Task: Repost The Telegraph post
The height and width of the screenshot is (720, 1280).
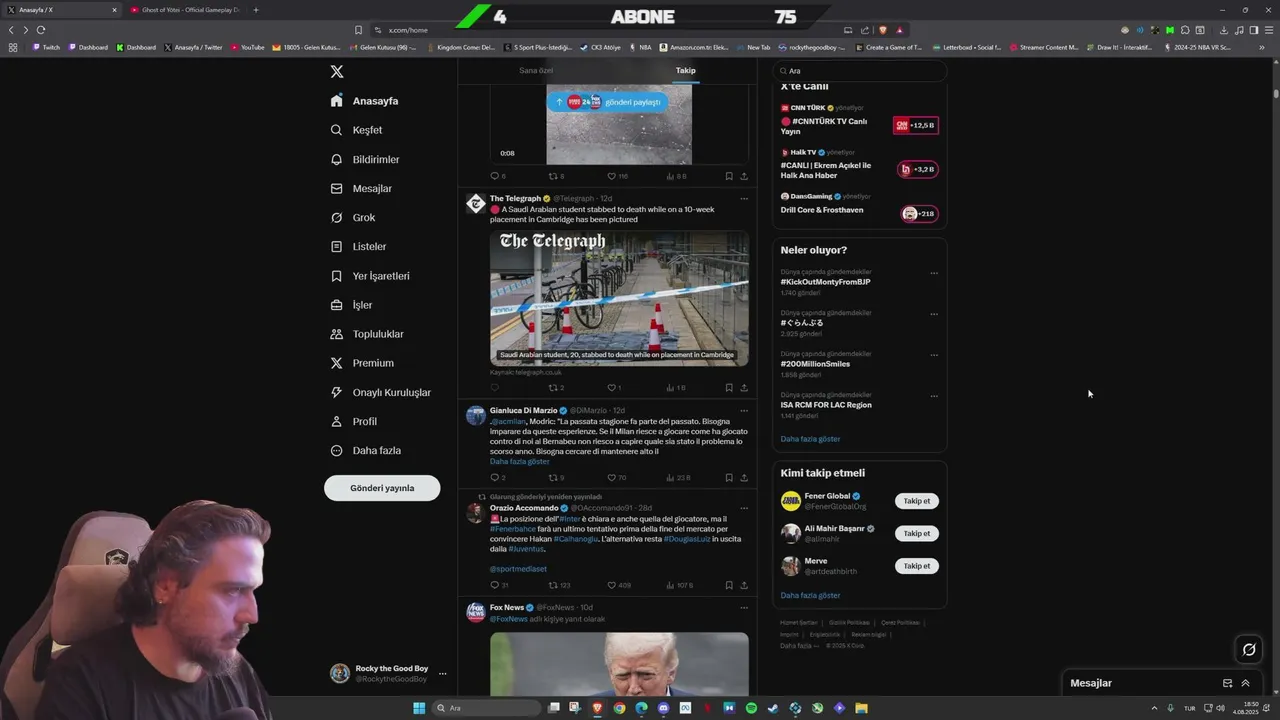Action: (x=556, y=387)
